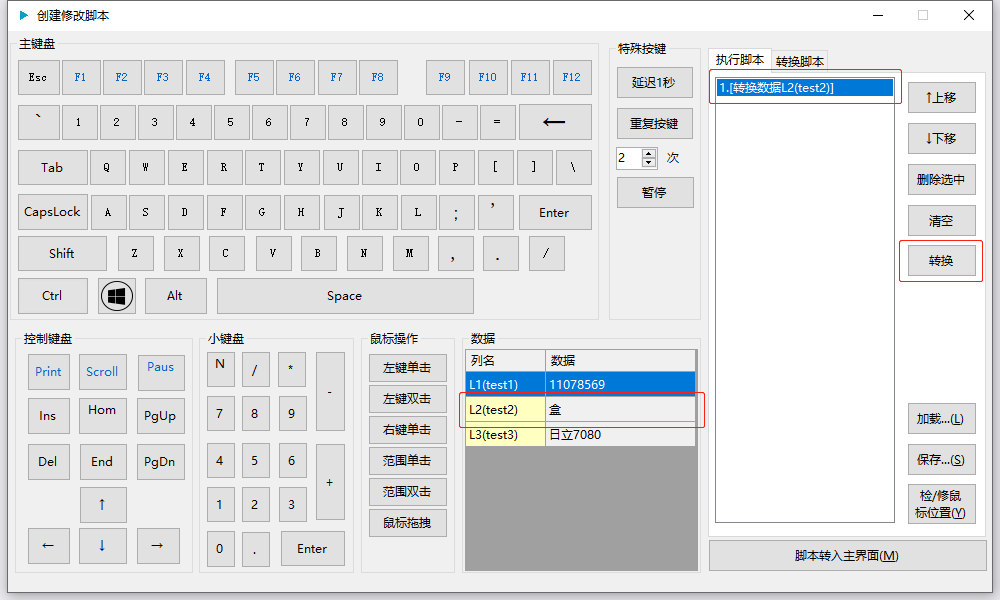1000x600 pixels.
Task: Click the data cell 日立7080
Action: click(x=620, y=434)
